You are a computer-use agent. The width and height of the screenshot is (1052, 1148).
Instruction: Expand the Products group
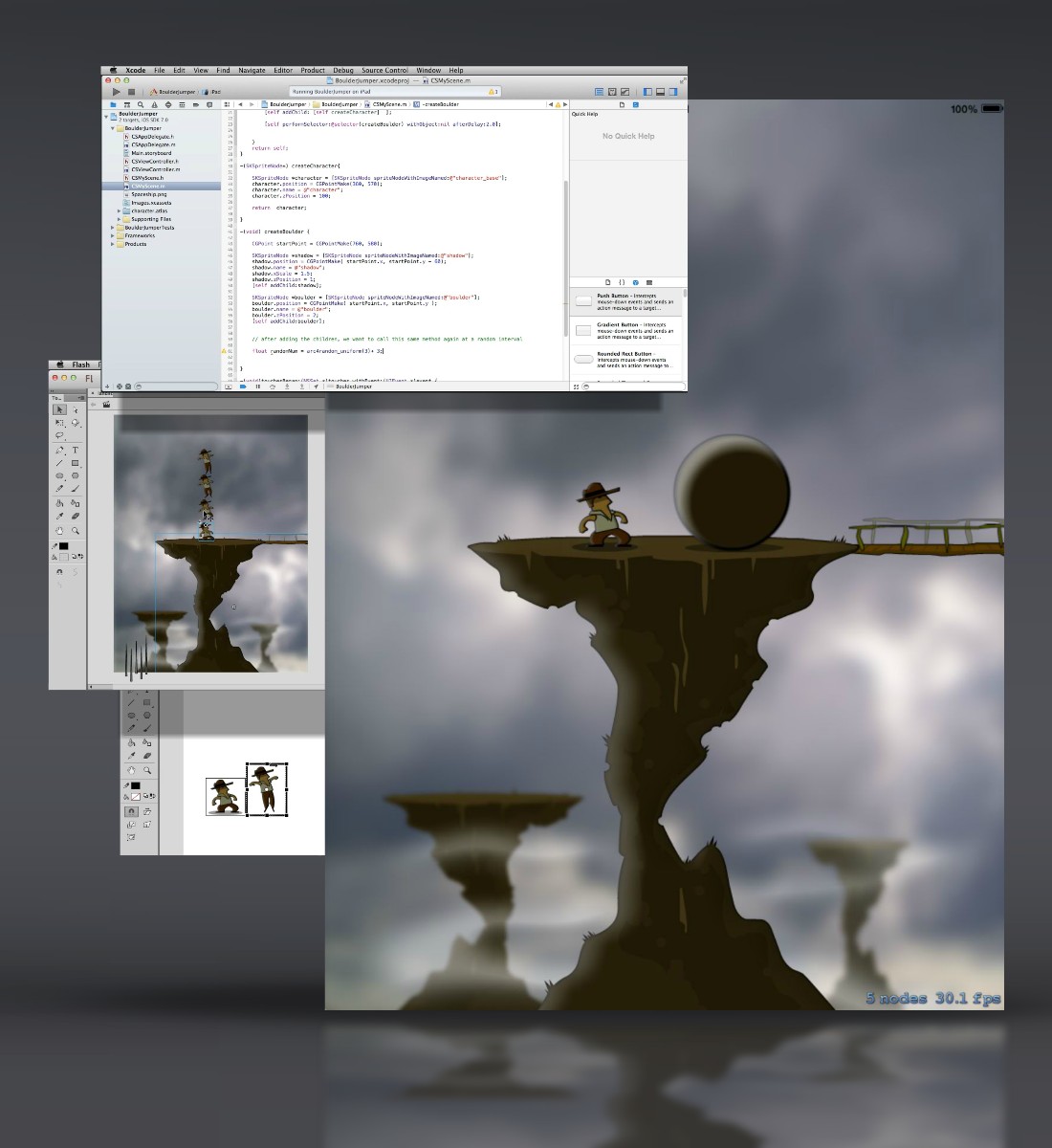pos(112,244)
